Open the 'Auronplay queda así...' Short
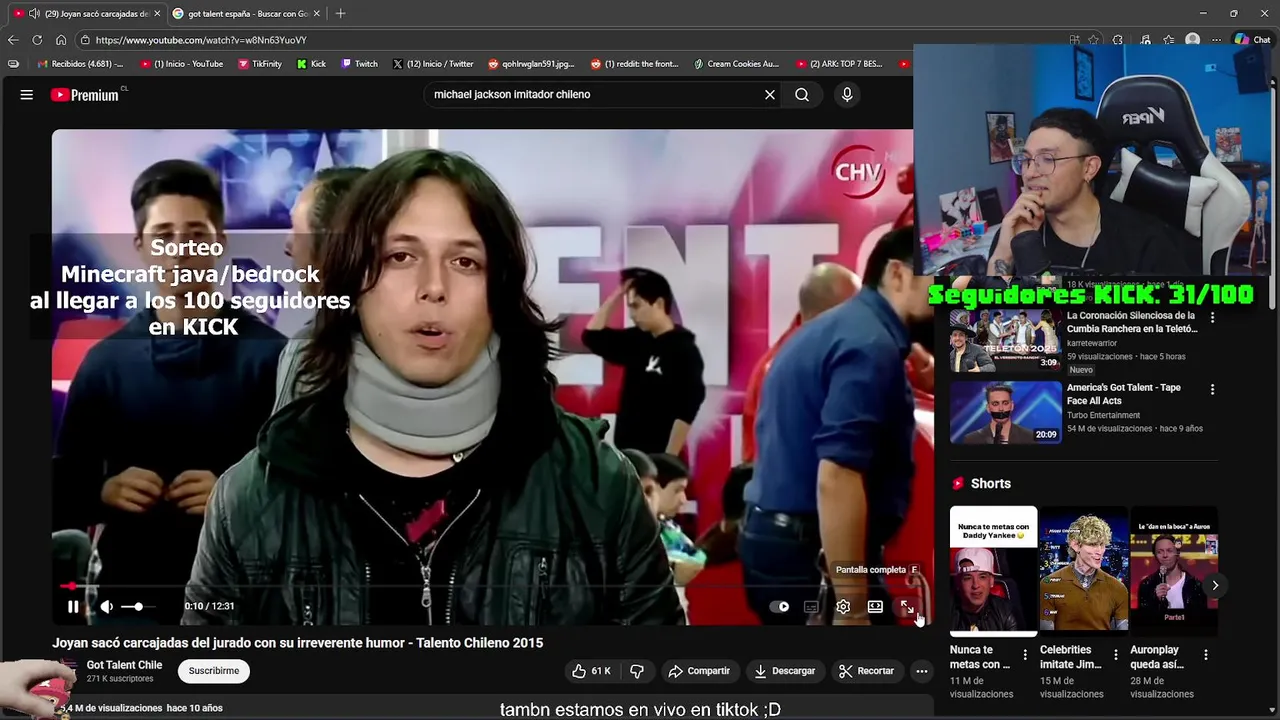 pyautogui.click(x=1174, y=571)
